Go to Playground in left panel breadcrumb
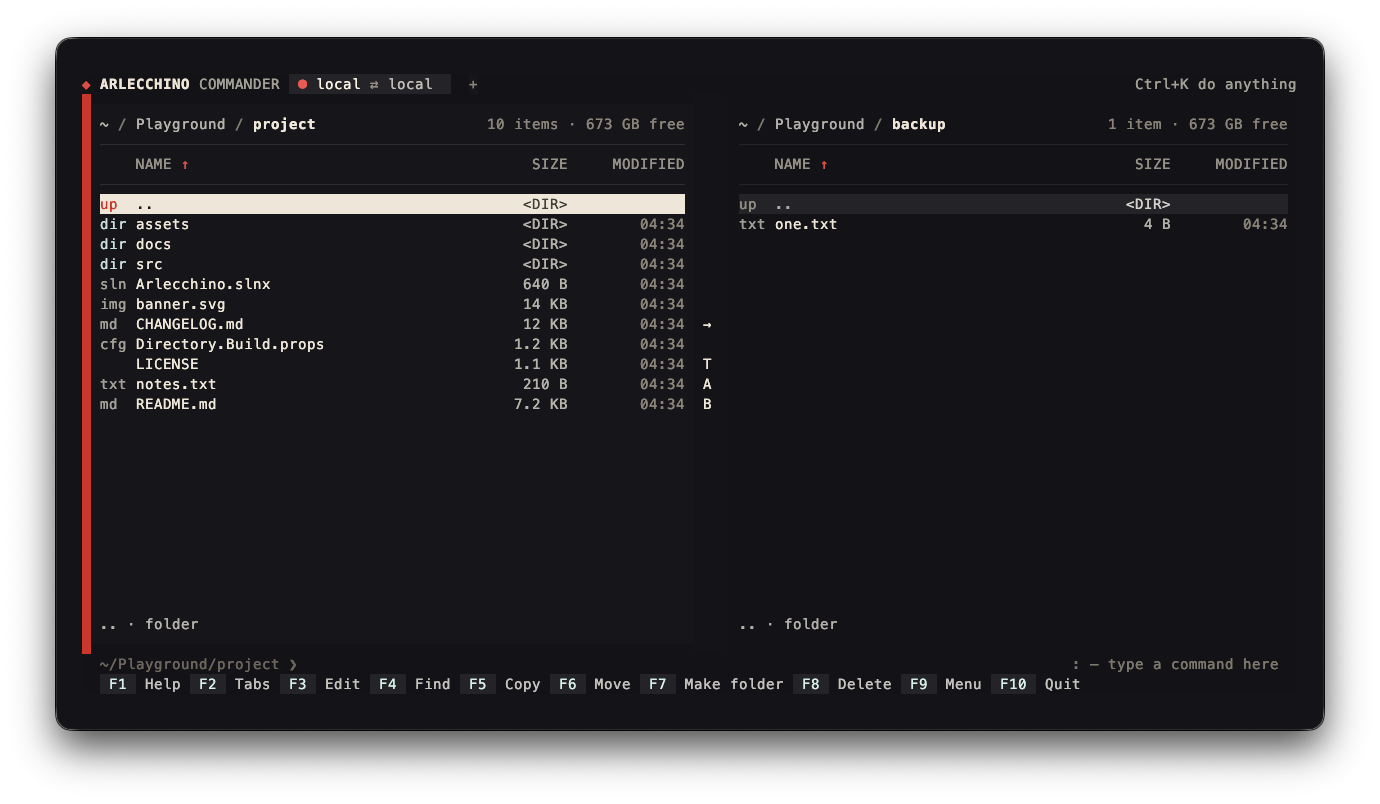1380x804 pixels. tap(181, 124)
